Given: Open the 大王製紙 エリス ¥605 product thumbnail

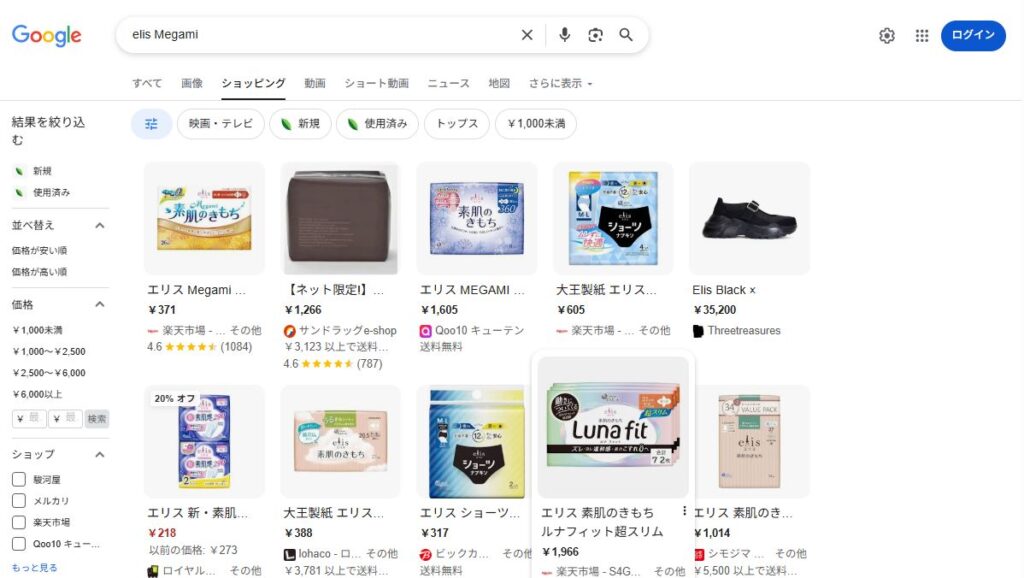Looking at the screenshot, I should pyautogui.click(x=613, y=218).
